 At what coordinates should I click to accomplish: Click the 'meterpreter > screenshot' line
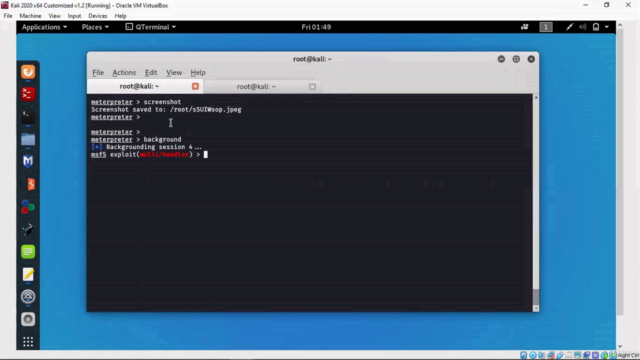[x=136, y=102]
